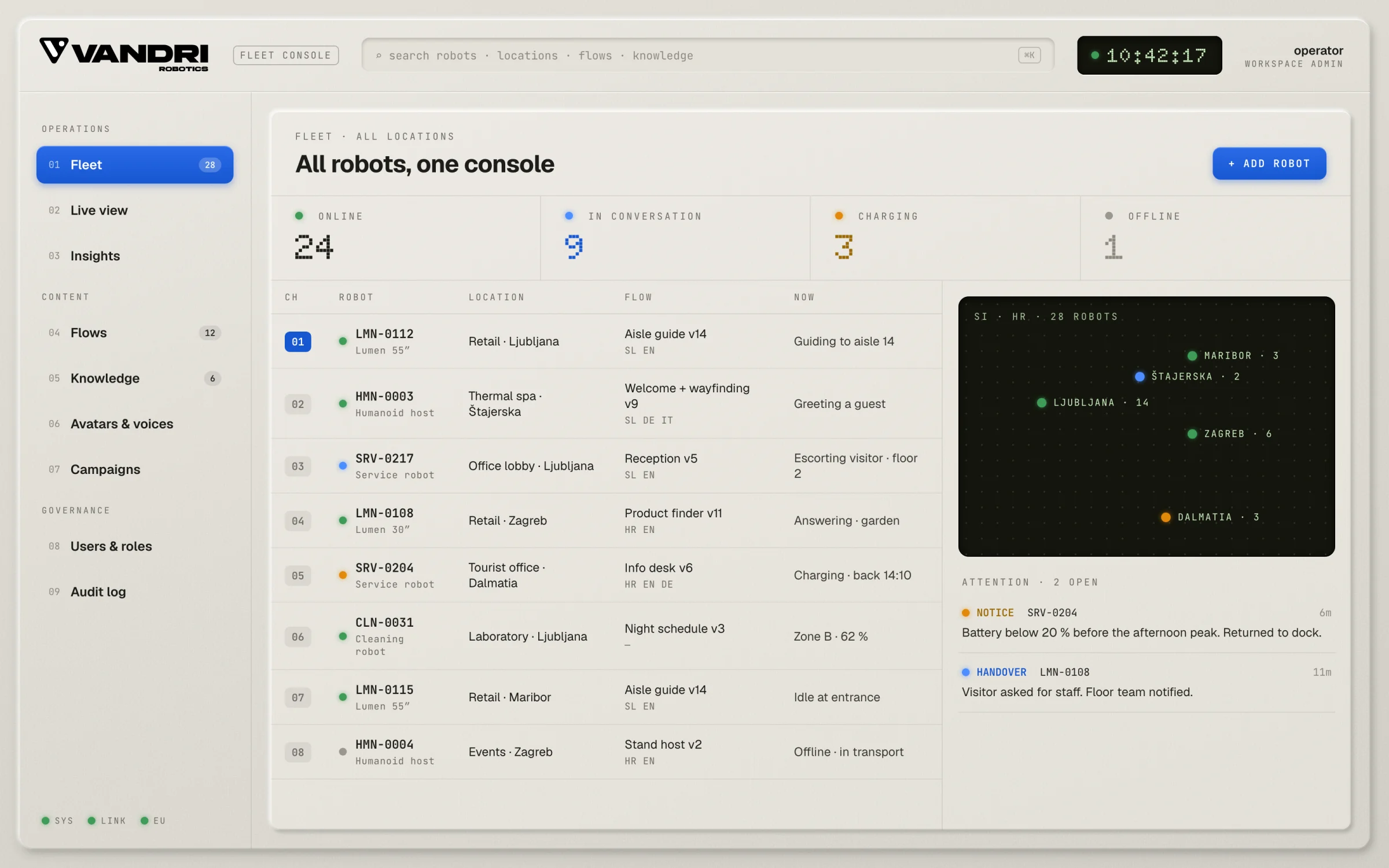1389x868 pixels.
Task: Click the Fleet Console label badge
Action: (285, 55)
